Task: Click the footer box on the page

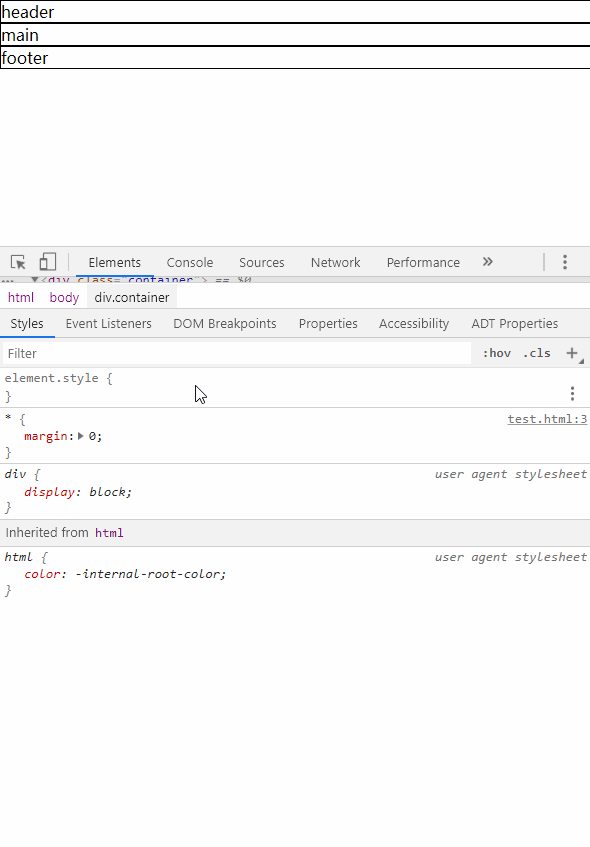Action: pos(295,58)
